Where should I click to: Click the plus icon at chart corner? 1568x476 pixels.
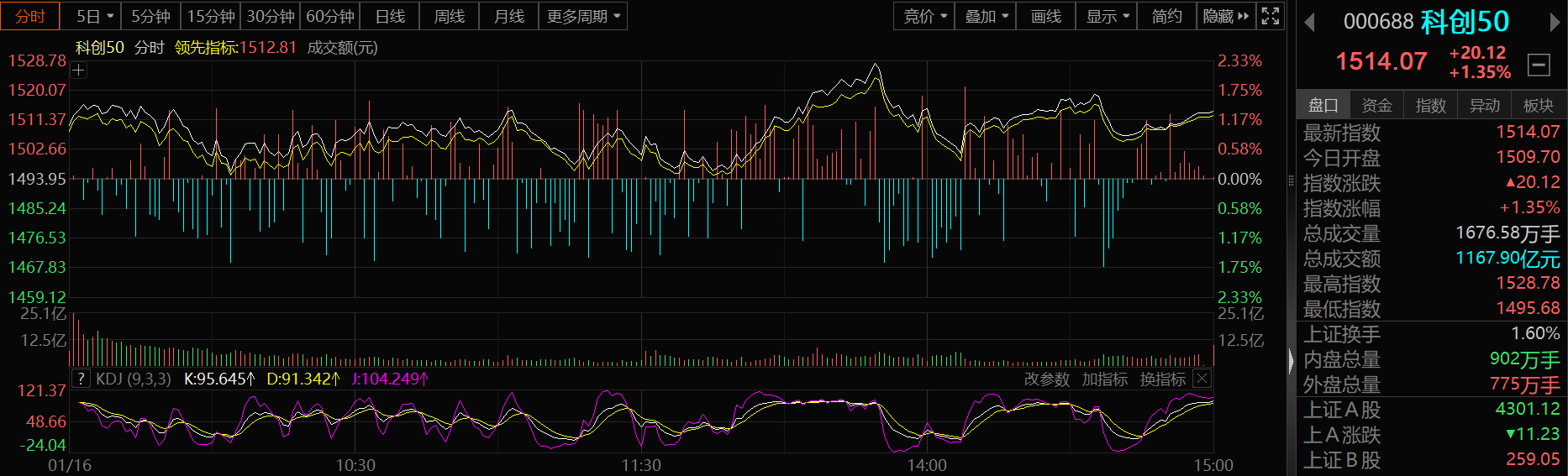pyautogui.click(x=78, y=71)
